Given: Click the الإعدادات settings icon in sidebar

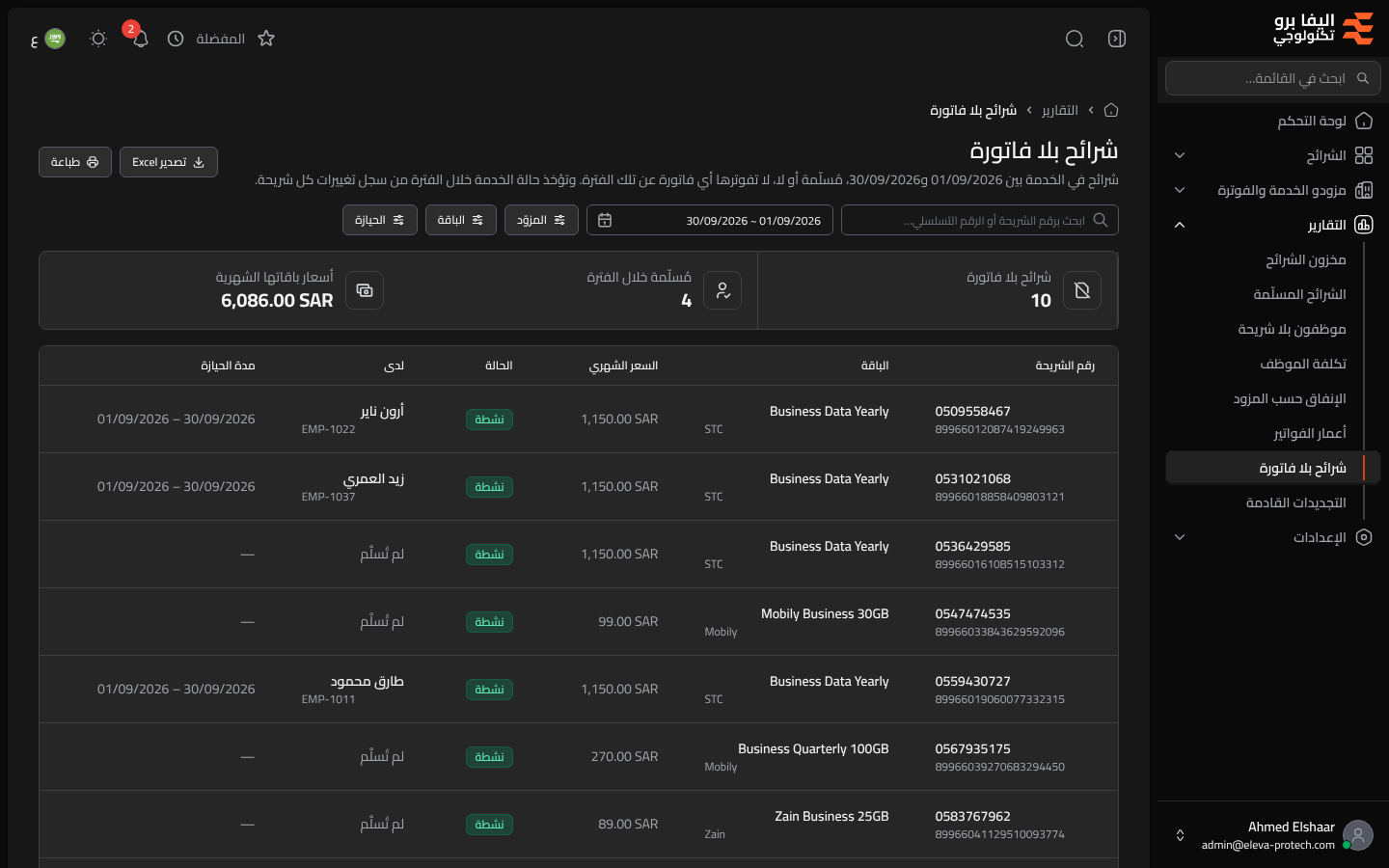Looking at the screenshot, I should click(1364, 537).
